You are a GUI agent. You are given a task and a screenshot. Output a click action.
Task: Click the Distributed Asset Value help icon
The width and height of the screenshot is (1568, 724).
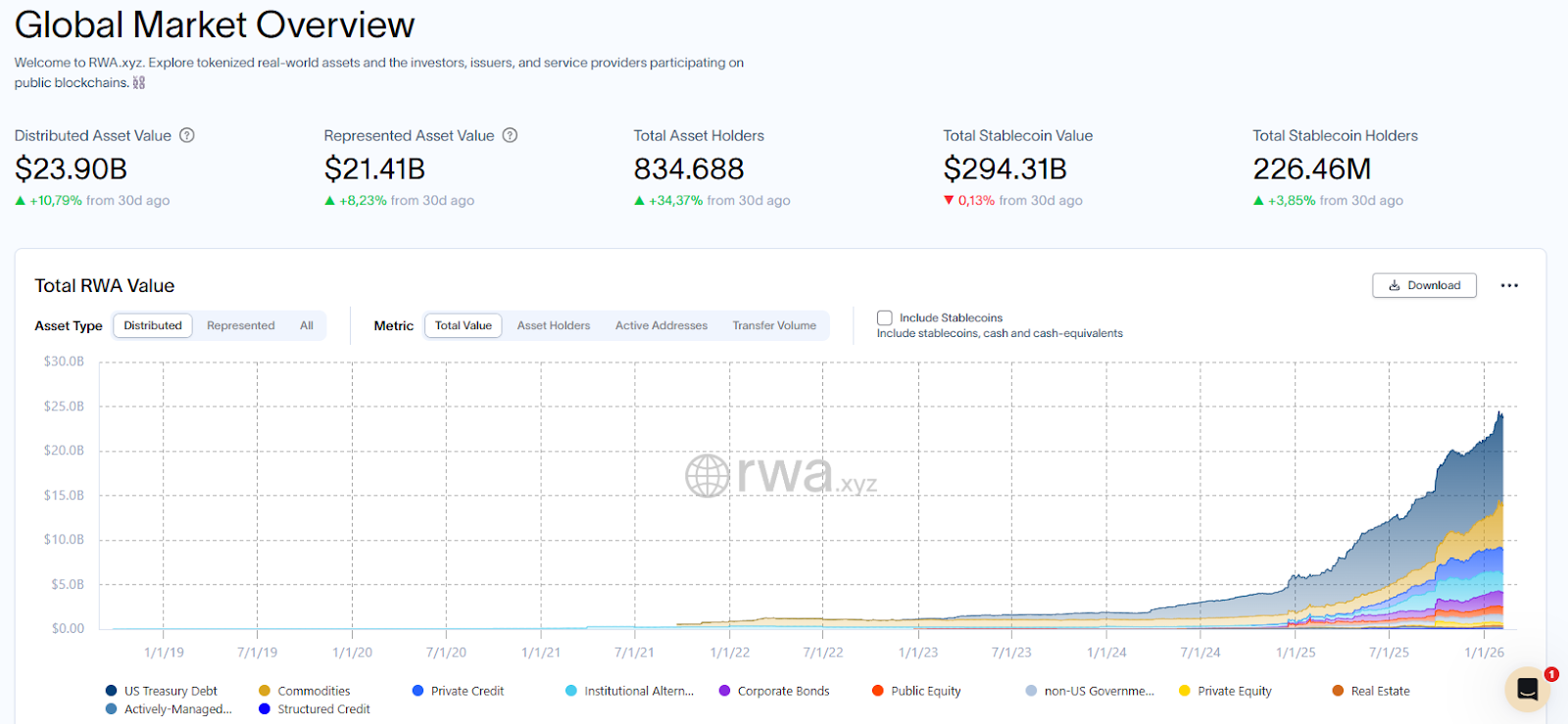[187, 135]
